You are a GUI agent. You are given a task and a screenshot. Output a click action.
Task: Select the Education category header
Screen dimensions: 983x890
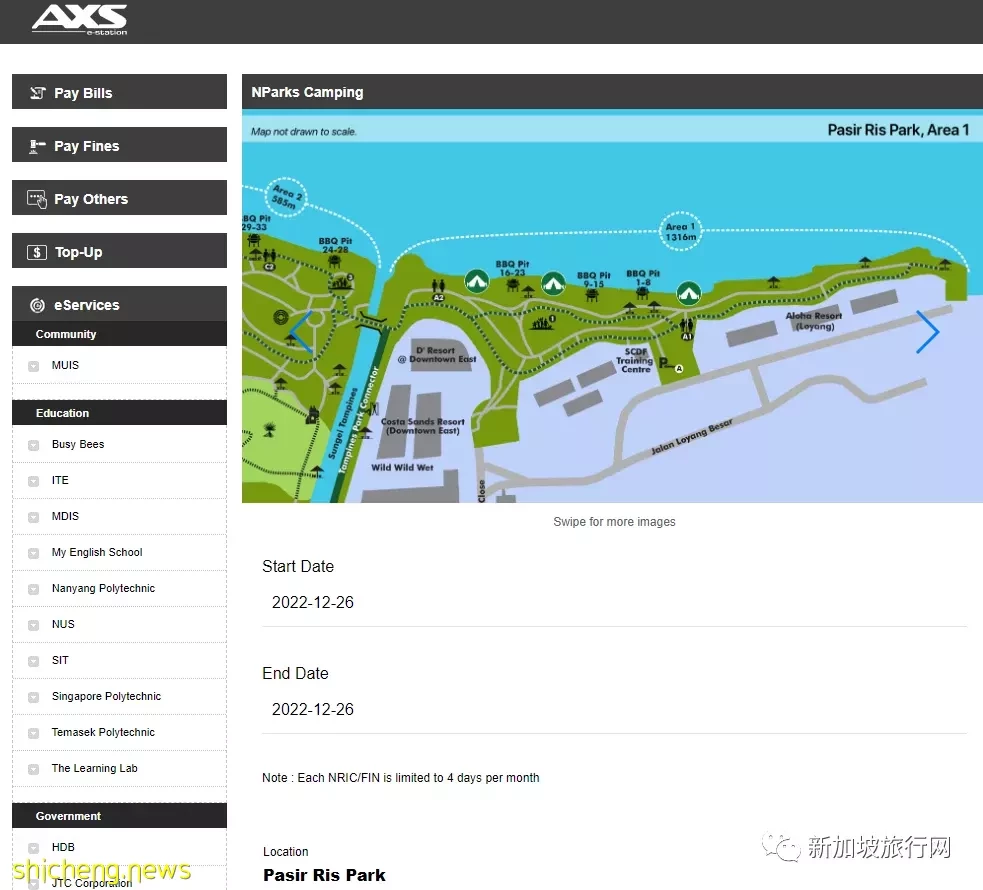point(119,413)
